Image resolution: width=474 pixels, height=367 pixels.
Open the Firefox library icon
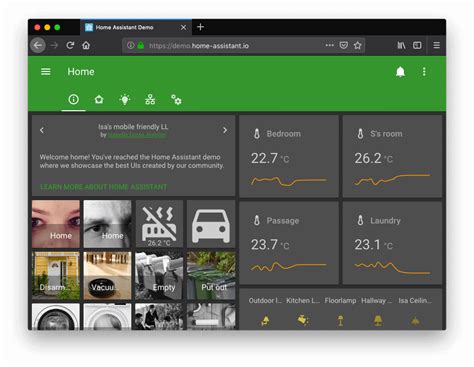(x=401, y=45)
